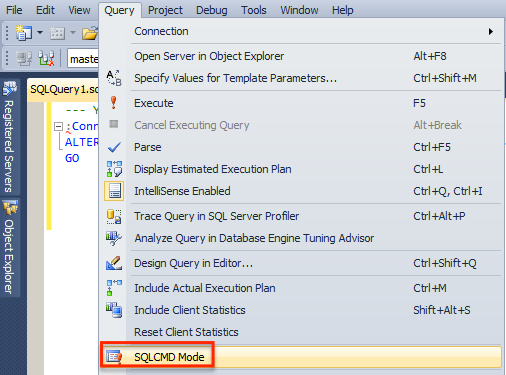
Task: Open the Project menu
Action: [165, 10]
